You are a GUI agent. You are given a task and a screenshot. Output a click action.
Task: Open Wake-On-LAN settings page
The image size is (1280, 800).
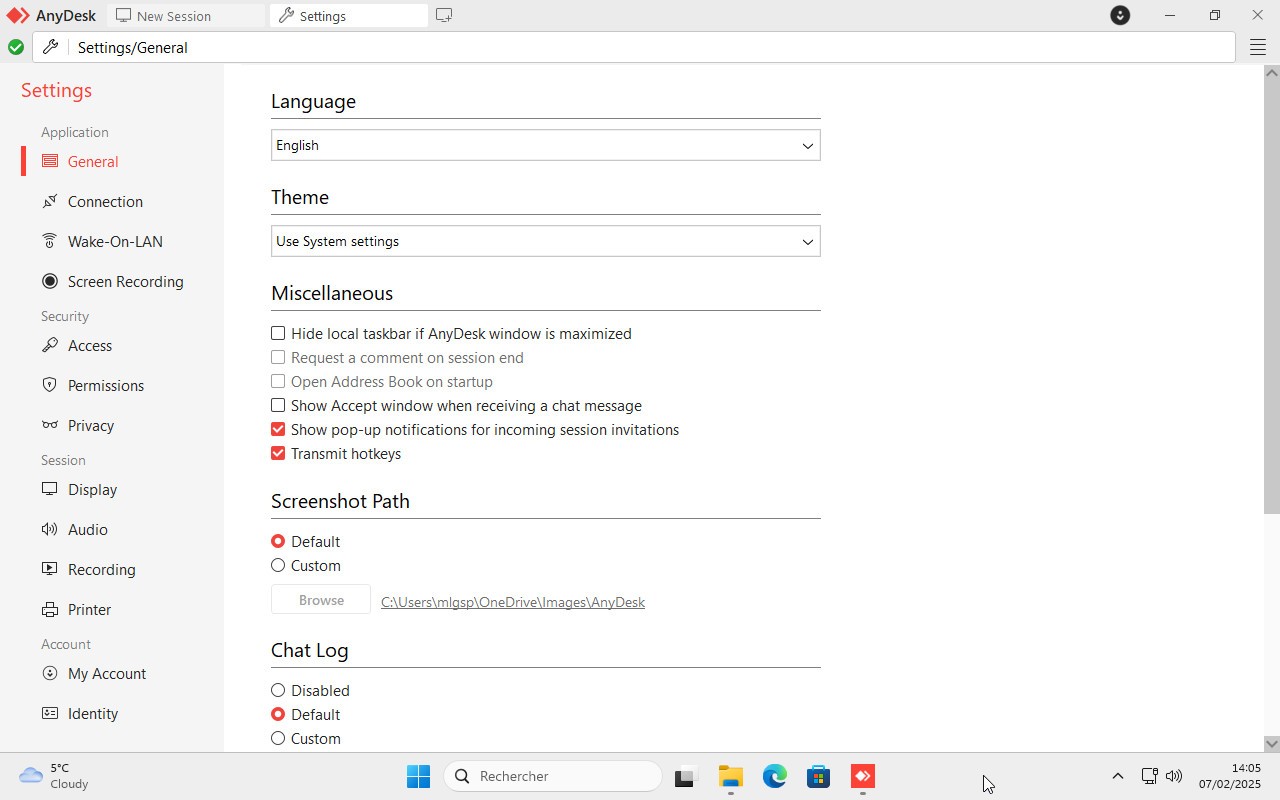[x=115, y=241]
